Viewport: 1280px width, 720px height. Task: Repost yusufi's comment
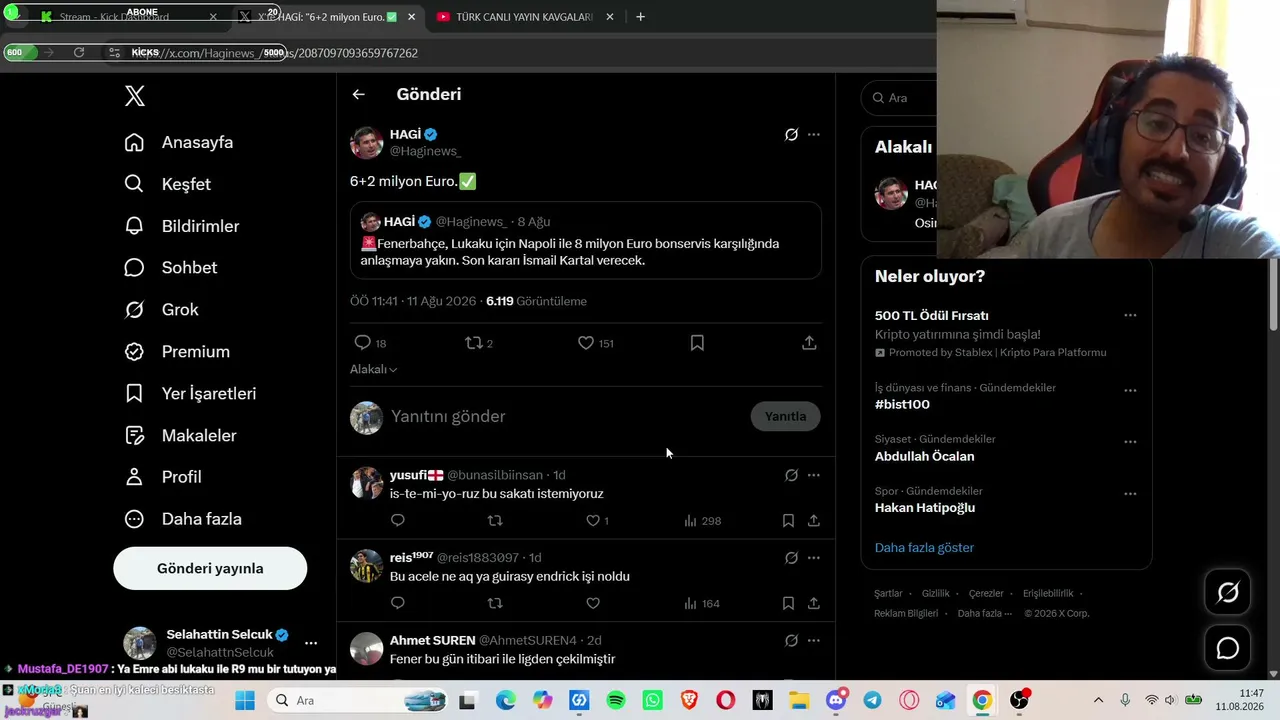pyautogui.click(x=494, y=520)
